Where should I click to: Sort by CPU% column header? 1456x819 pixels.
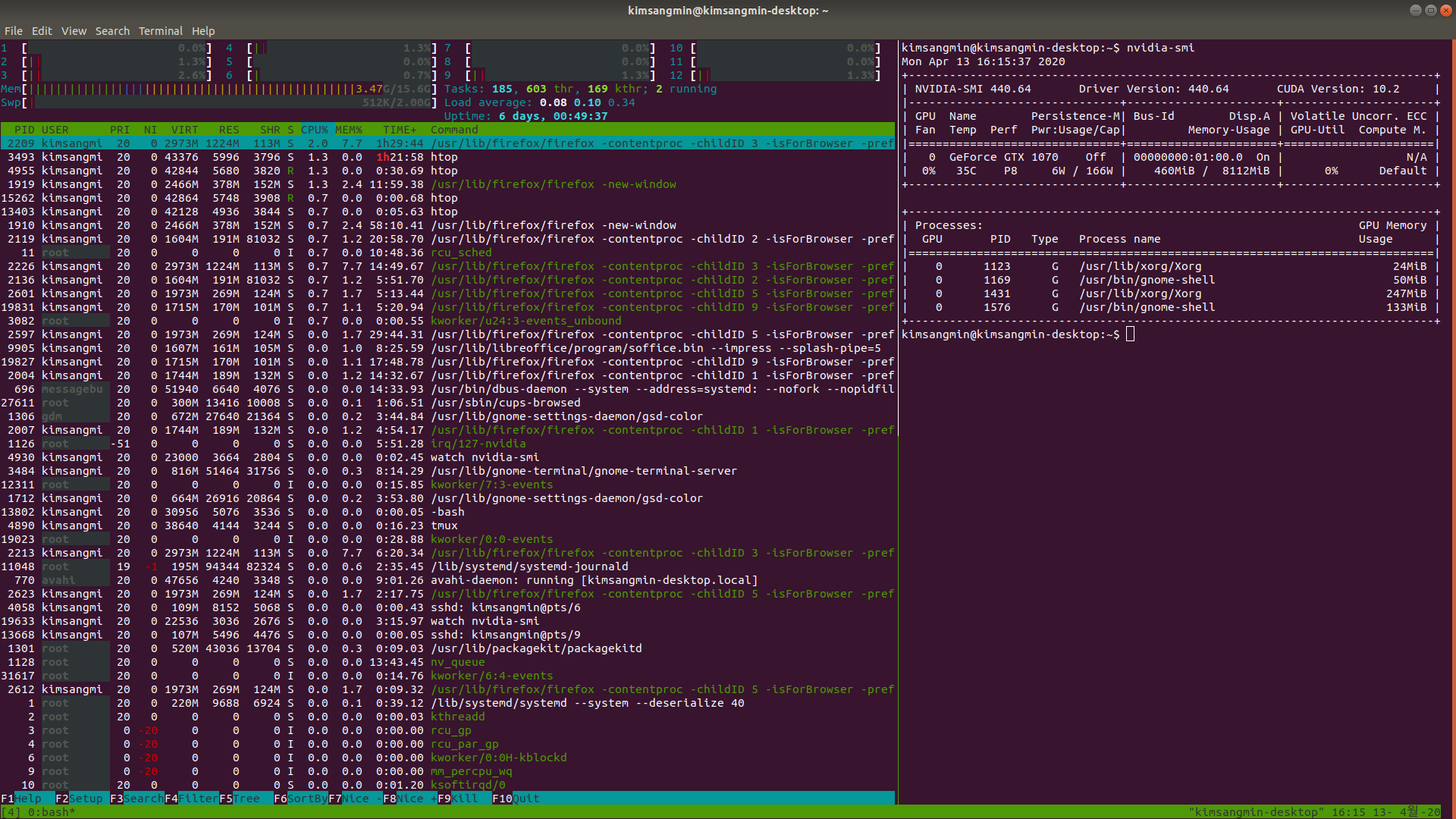314,130
